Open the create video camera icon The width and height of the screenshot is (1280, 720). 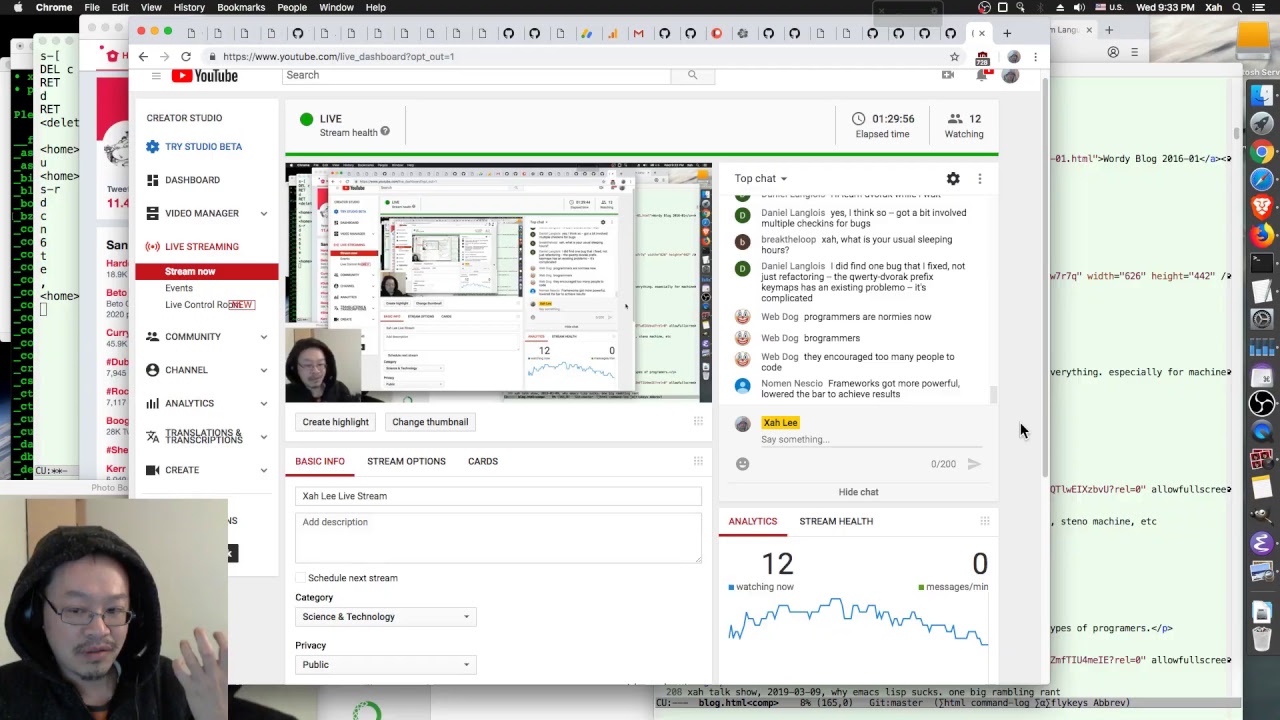click(948, 75)
